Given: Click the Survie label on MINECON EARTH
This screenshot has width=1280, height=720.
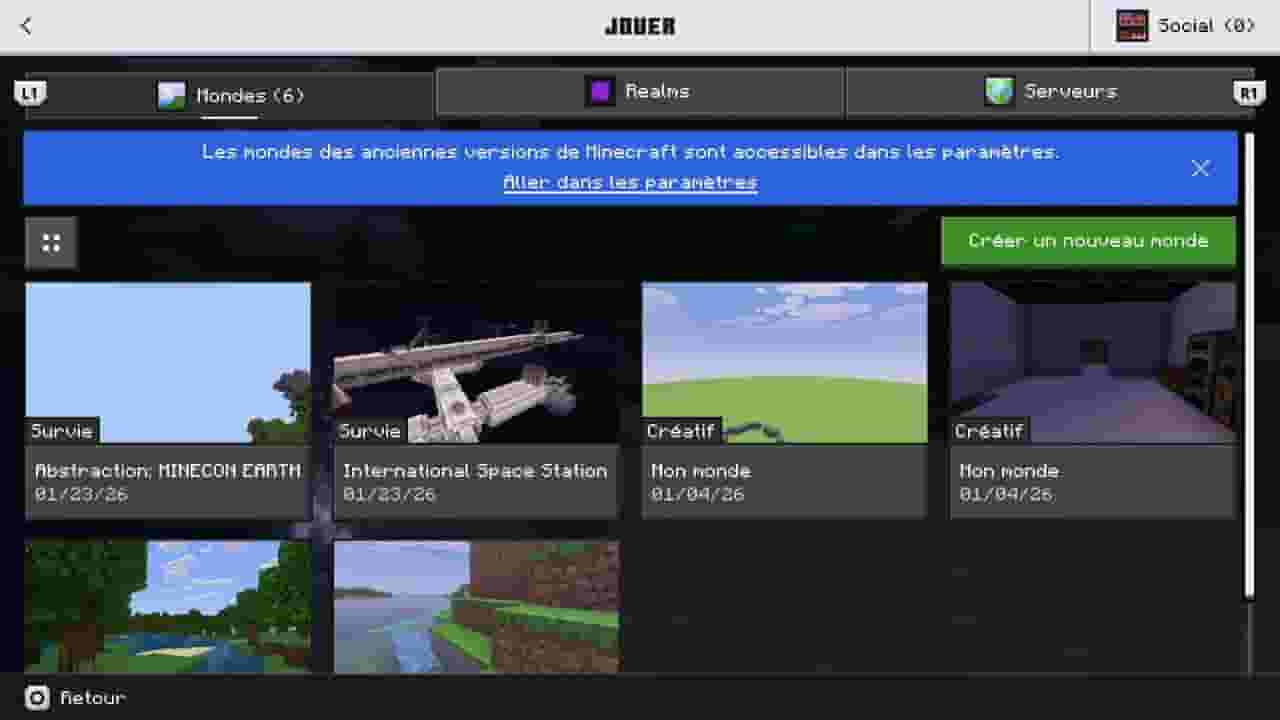Looking at the screenshot, I should click(62, 431).
